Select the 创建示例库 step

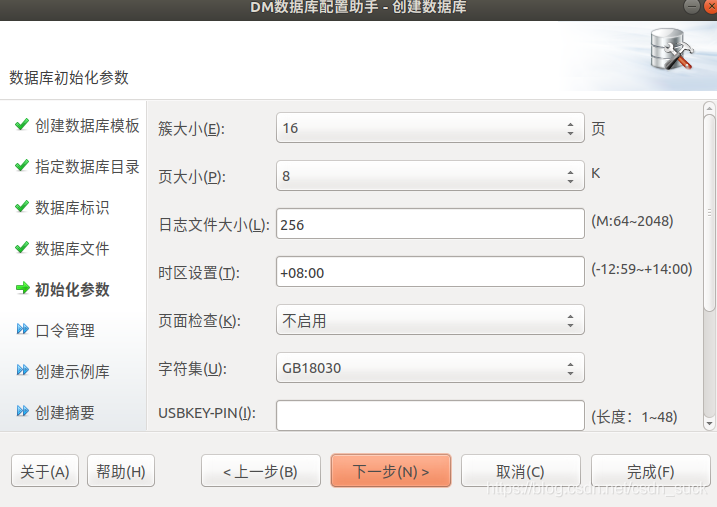pyautogui.click(x=72, y=372)
